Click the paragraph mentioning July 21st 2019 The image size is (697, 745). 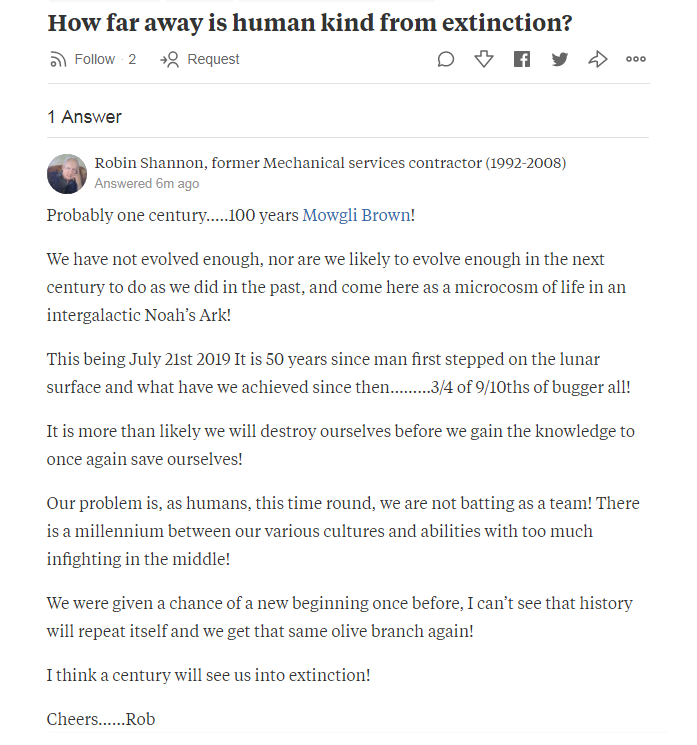[337, 373]
